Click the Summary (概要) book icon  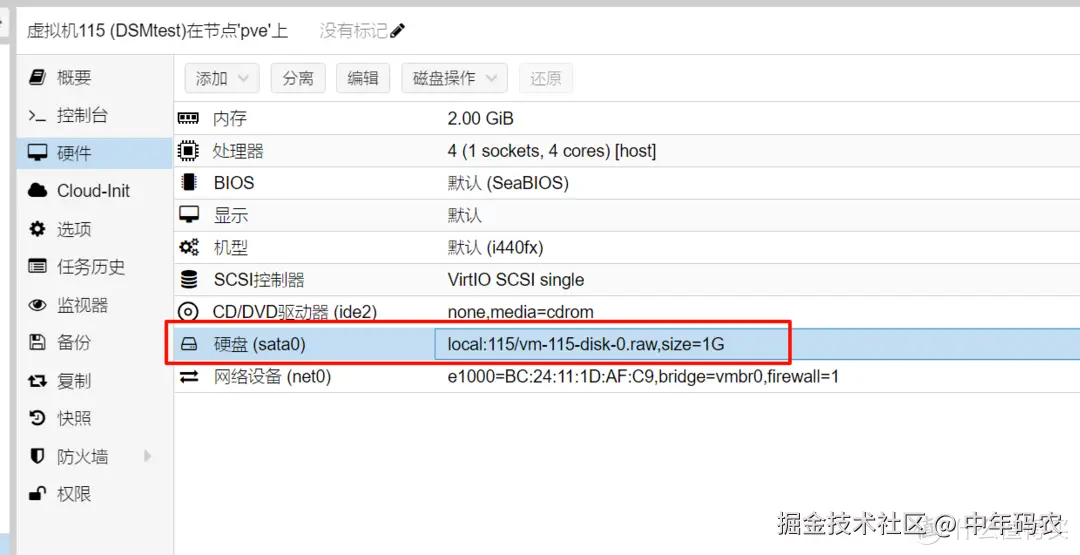(38, 77)
